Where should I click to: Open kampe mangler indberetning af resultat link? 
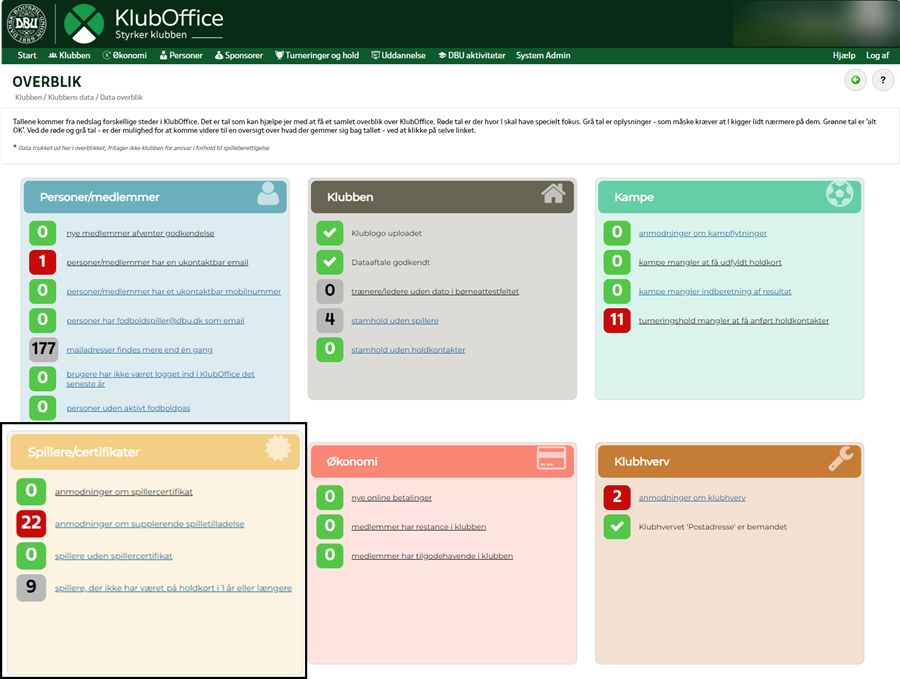coord(715,292)
